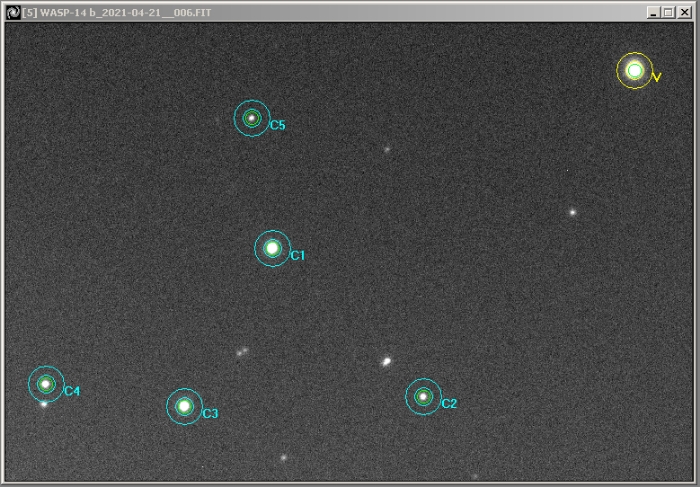This screenshot has width=700, height=487.
Task: Click the cyan C1 text label
Action: click(297, 256)
